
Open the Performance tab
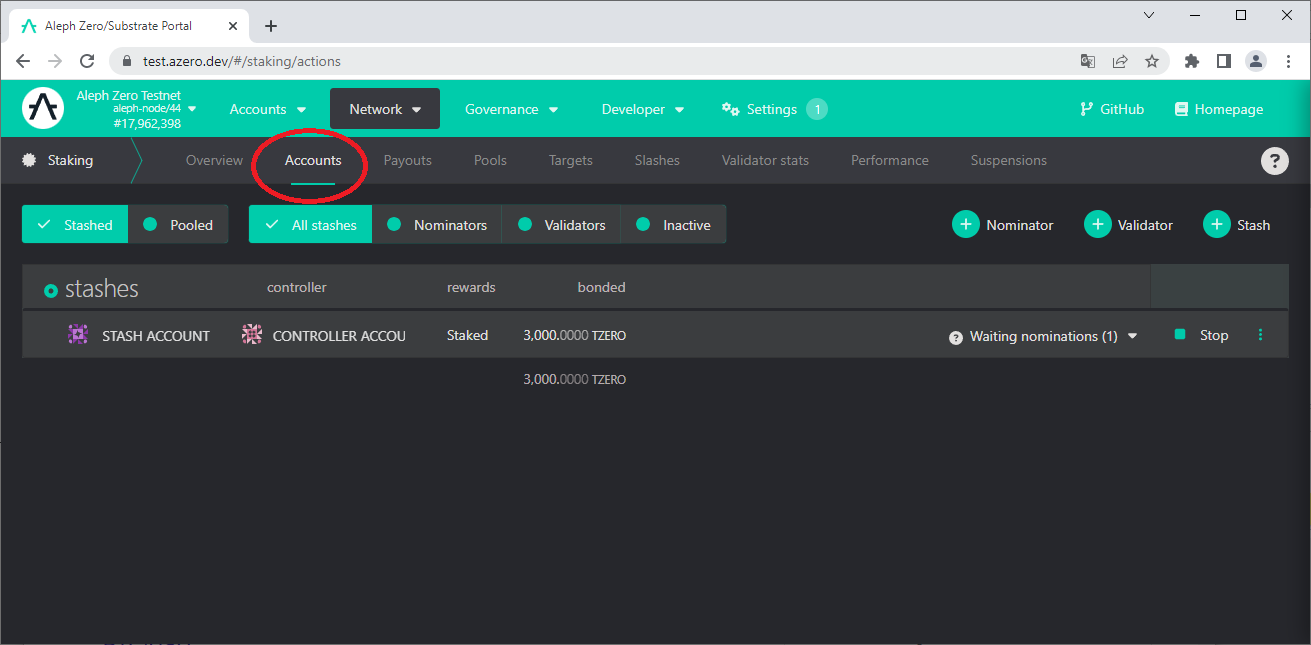(x=890, y=160)
